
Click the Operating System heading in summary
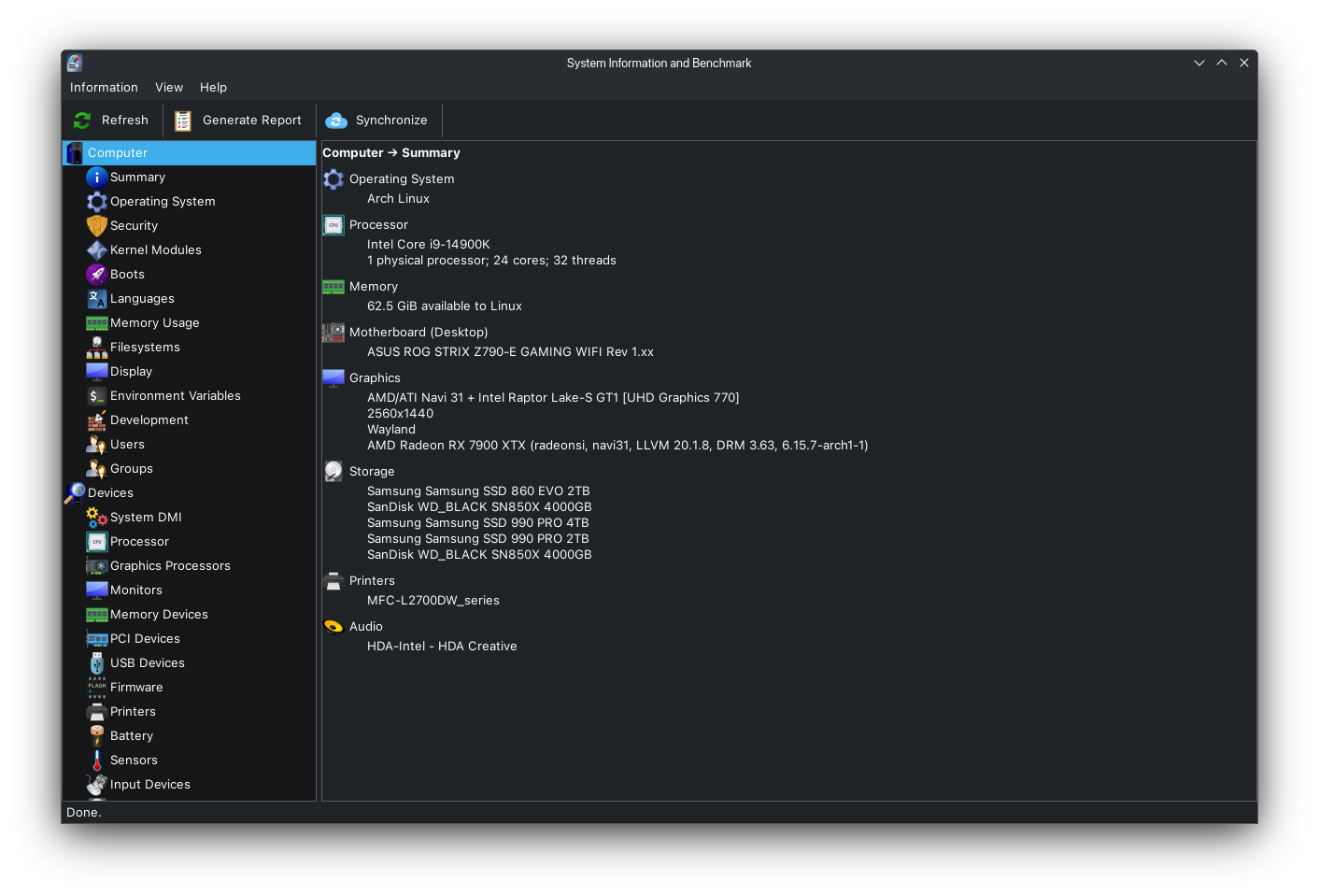tap(402, 178)
